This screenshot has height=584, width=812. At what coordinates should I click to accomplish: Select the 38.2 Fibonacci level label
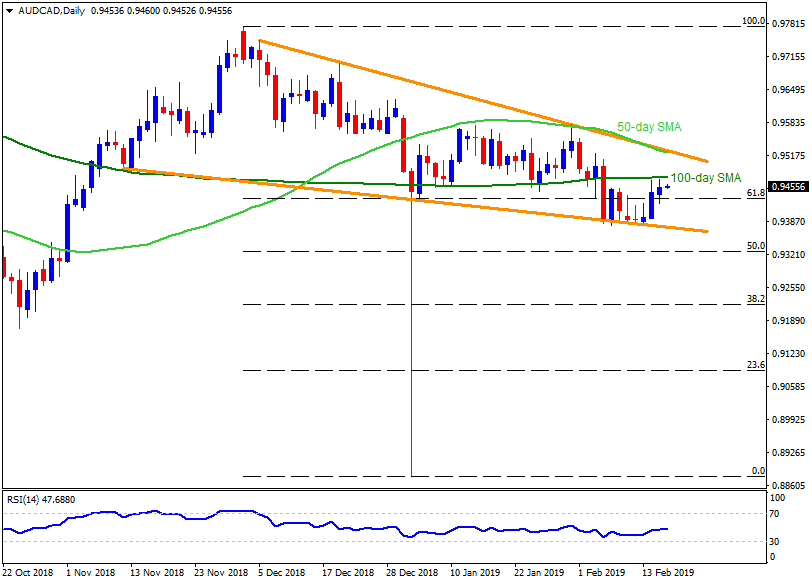(x=755, y=299)
